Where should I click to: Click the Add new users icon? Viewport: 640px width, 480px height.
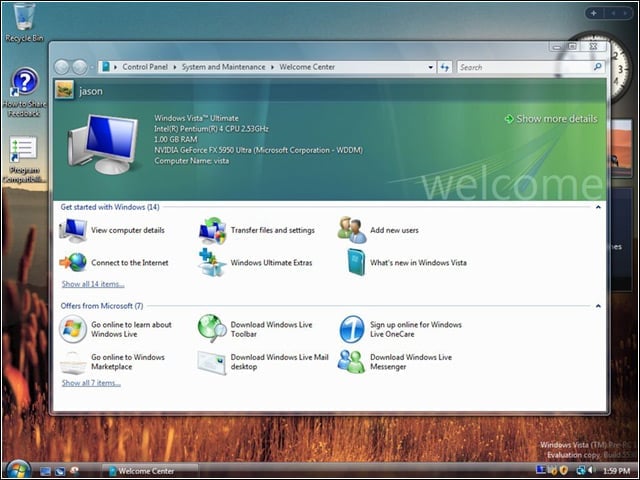(x=352, y=230)
